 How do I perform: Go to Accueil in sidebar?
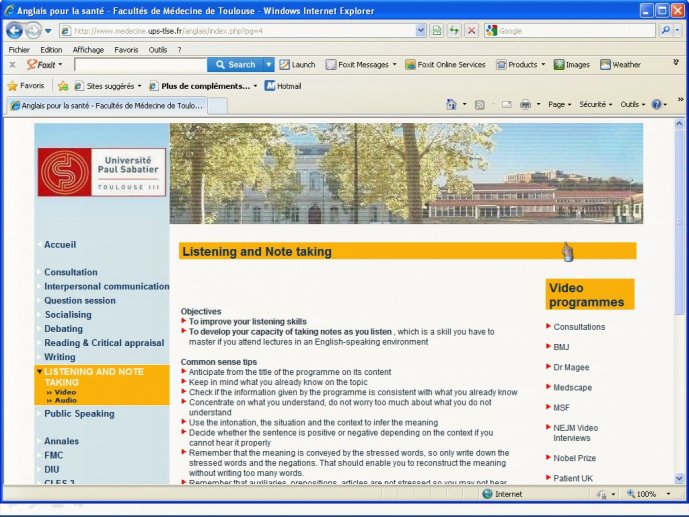[x=60, y=245]
